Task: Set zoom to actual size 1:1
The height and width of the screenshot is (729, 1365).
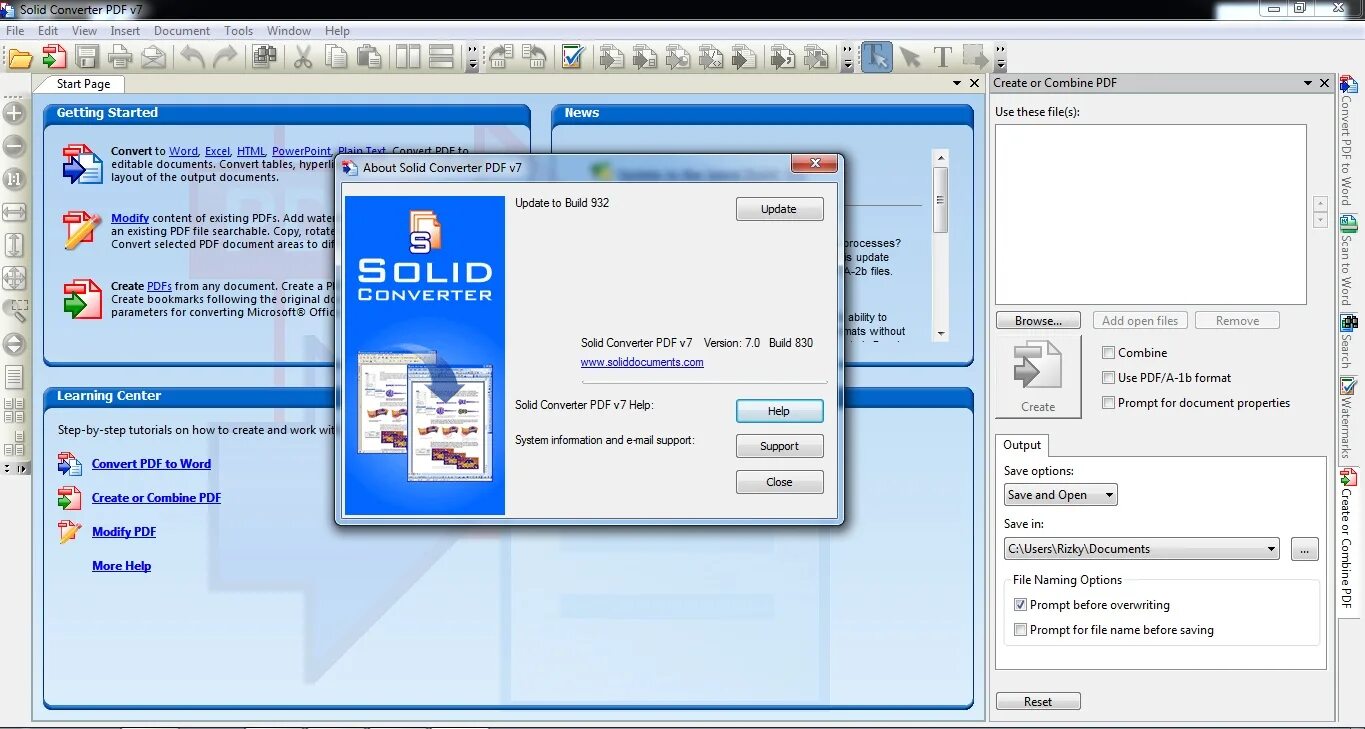Action: (14, 179)
